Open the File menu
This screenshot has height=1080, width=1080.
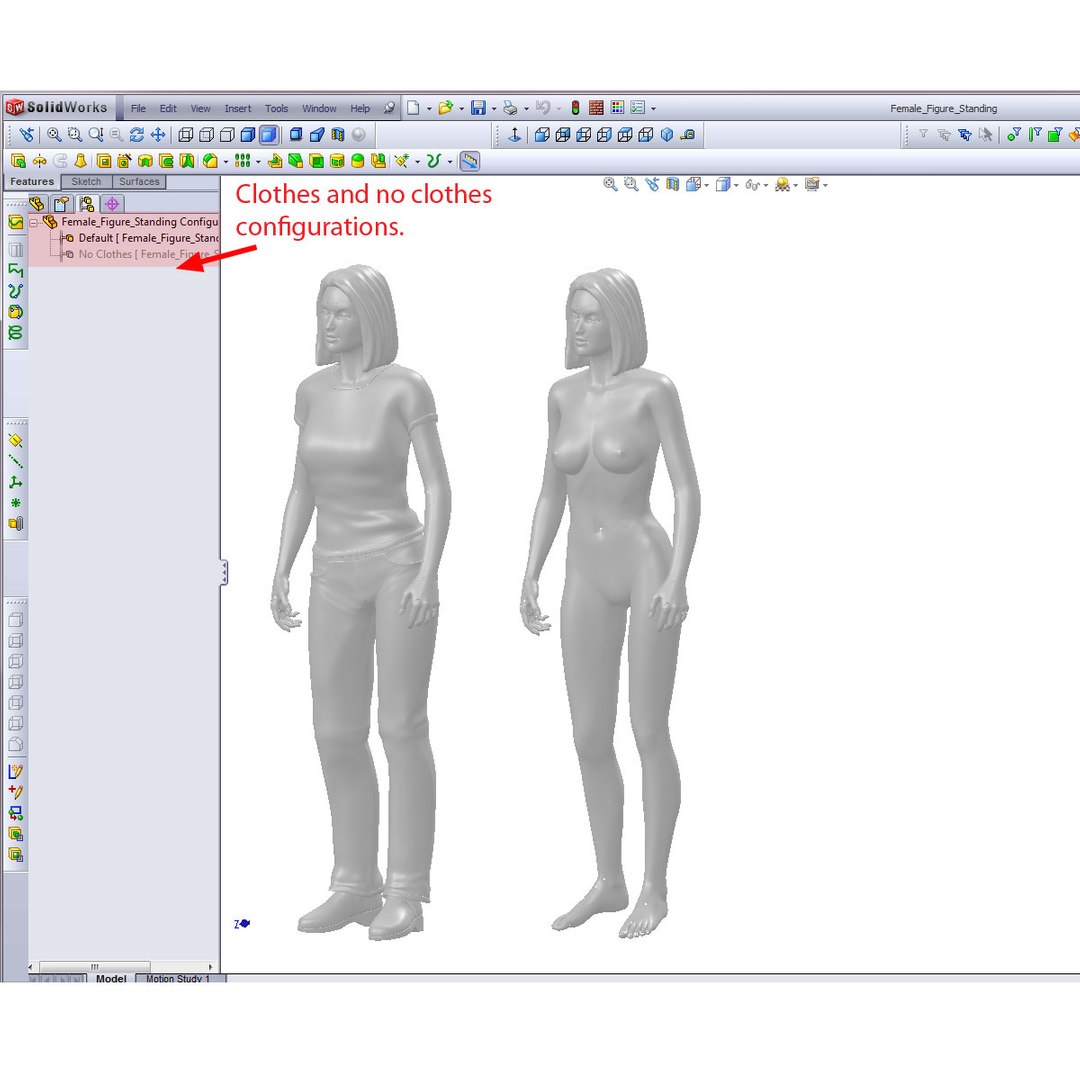(x=138, y=109)
